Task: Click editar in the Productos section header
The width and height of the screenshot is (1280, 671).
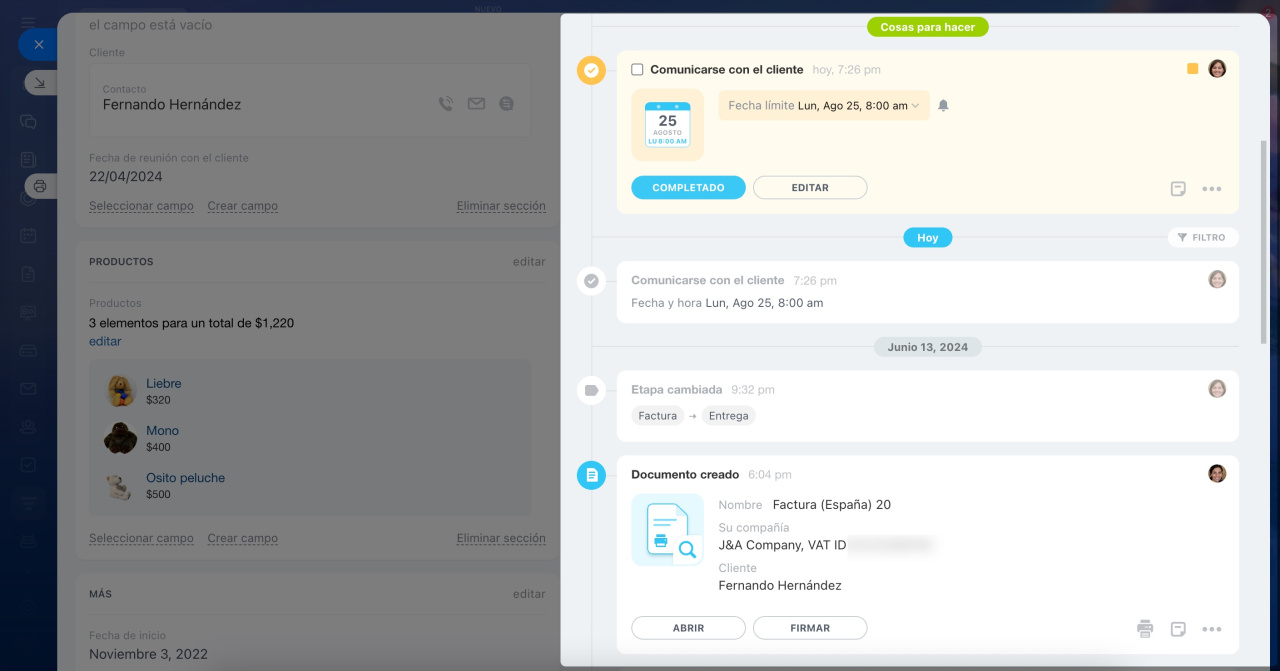Action: pos(529,262)
